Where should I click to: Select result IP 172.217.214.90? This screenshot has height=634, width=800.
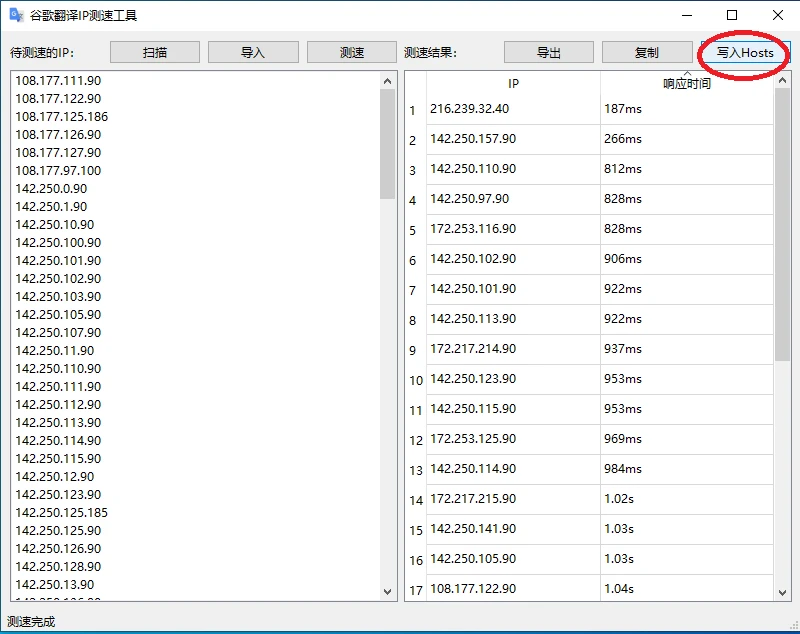(x=513, y=349)
